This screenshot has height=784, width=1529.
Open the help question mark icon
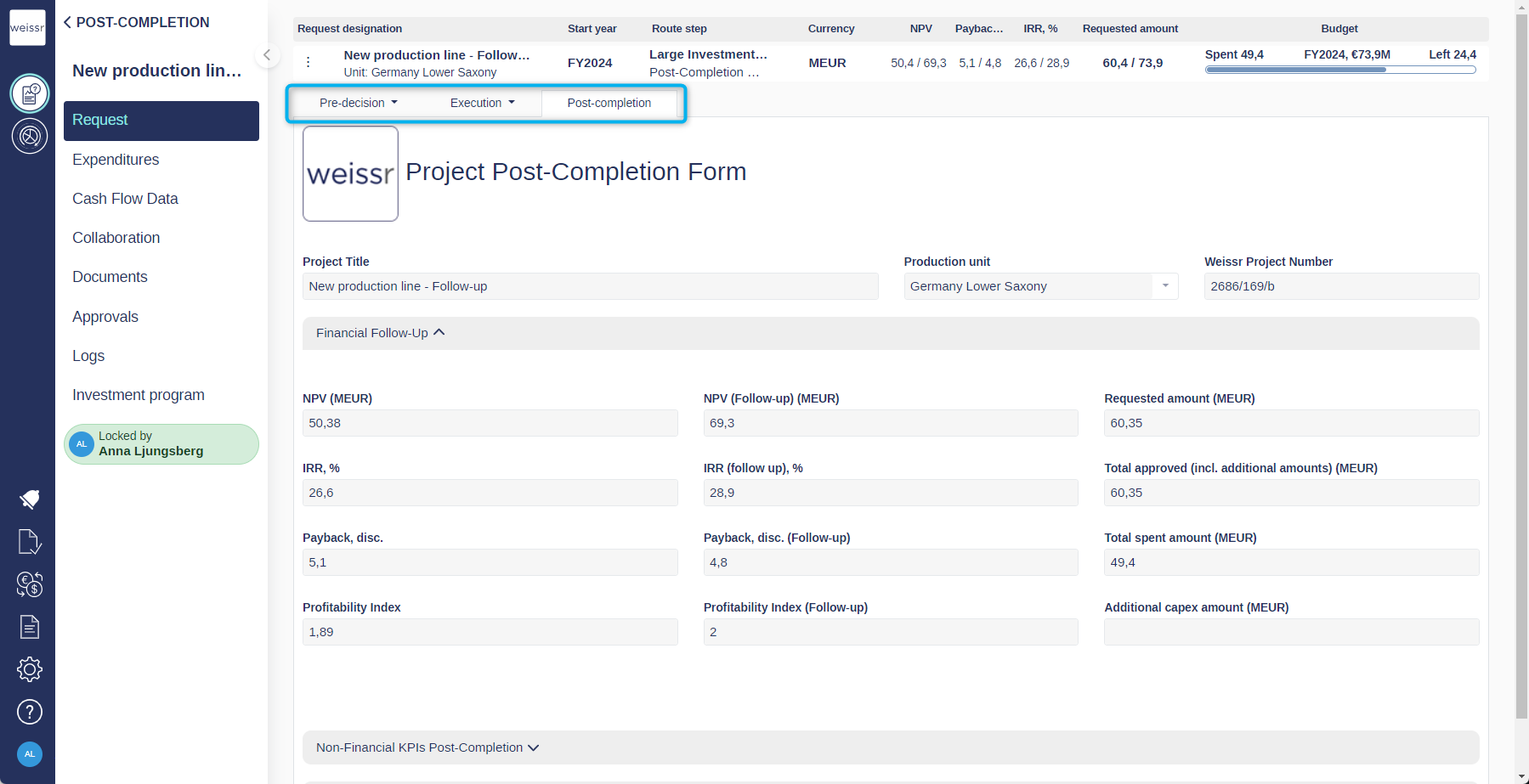[x=30, y=712]
